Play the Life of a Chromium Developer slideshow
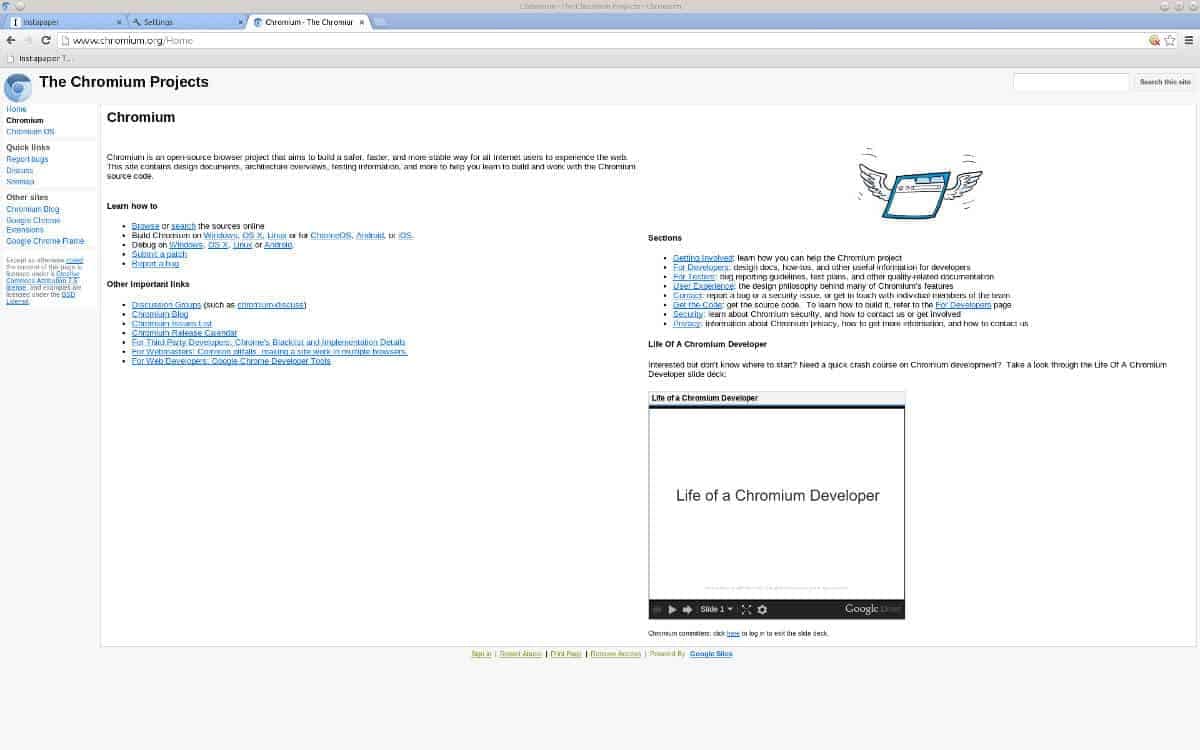 click(672, 609)
